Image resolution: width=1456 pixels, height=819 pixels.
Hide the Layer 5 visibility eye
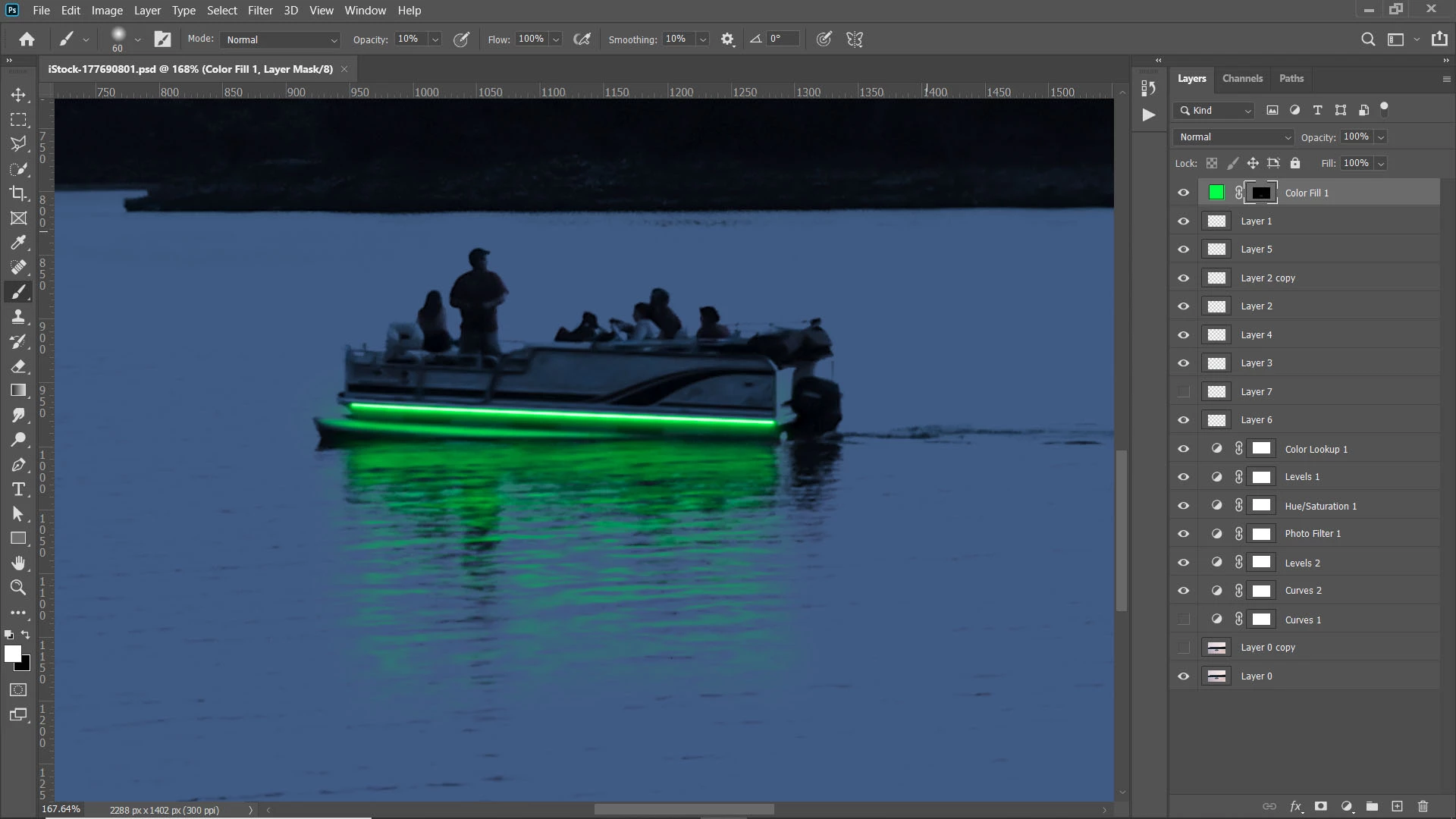coord(1183,249)
